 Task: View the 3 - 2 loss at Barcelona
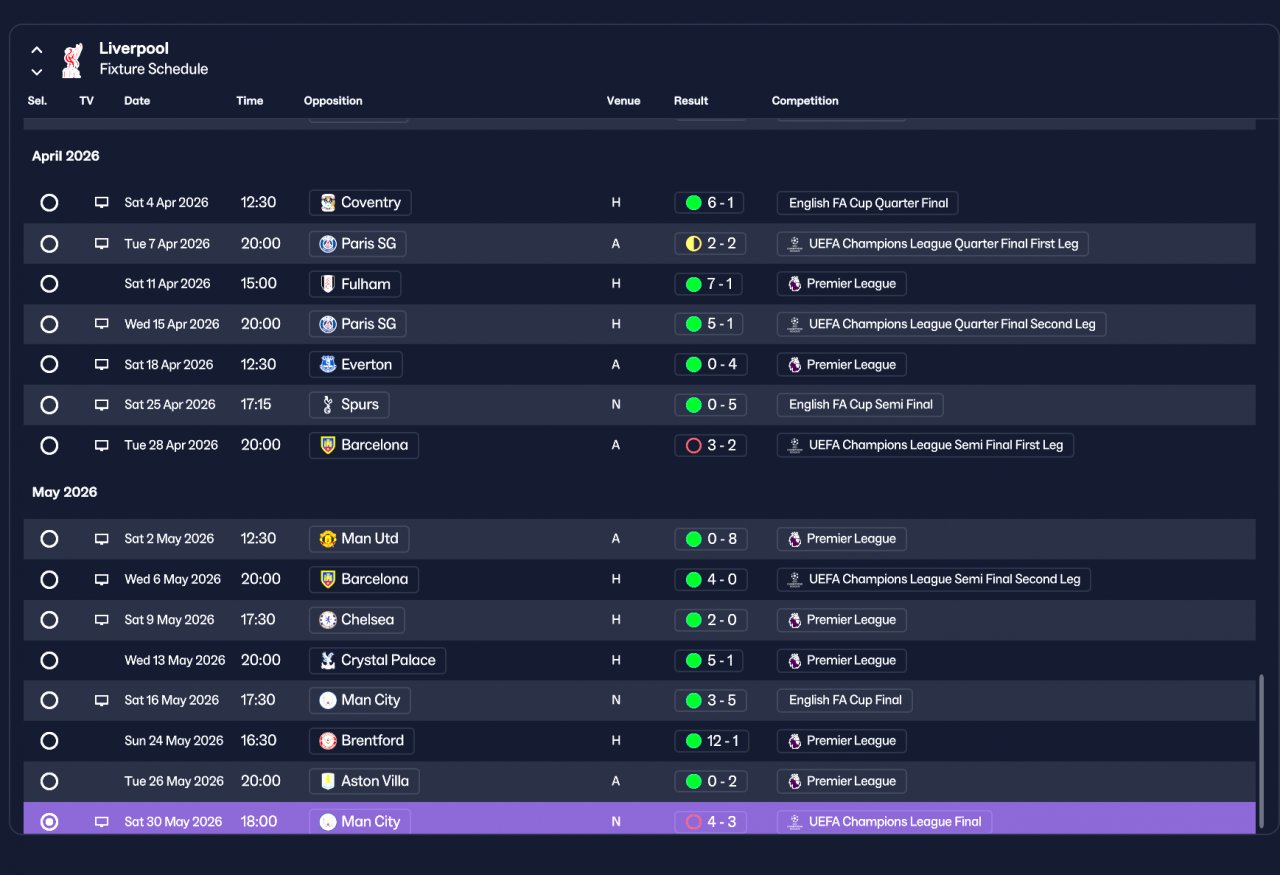click(710, 445)
